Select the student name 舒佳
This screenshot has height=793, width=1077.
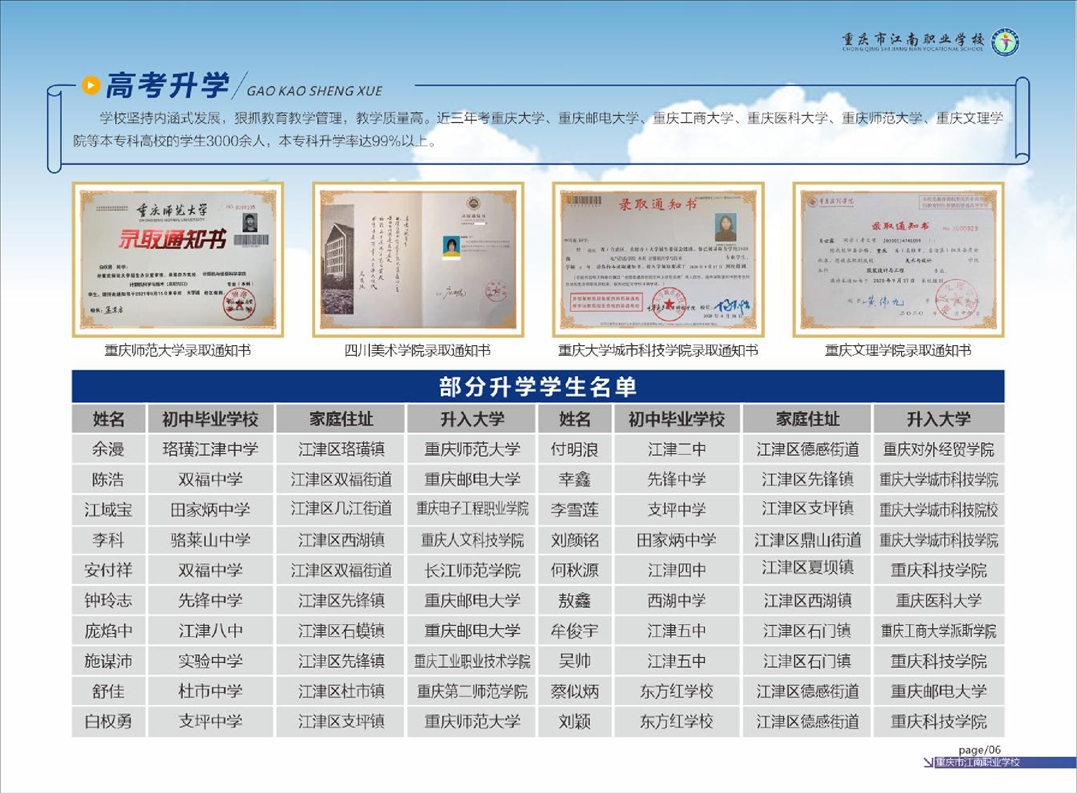(x=109, y=691)
